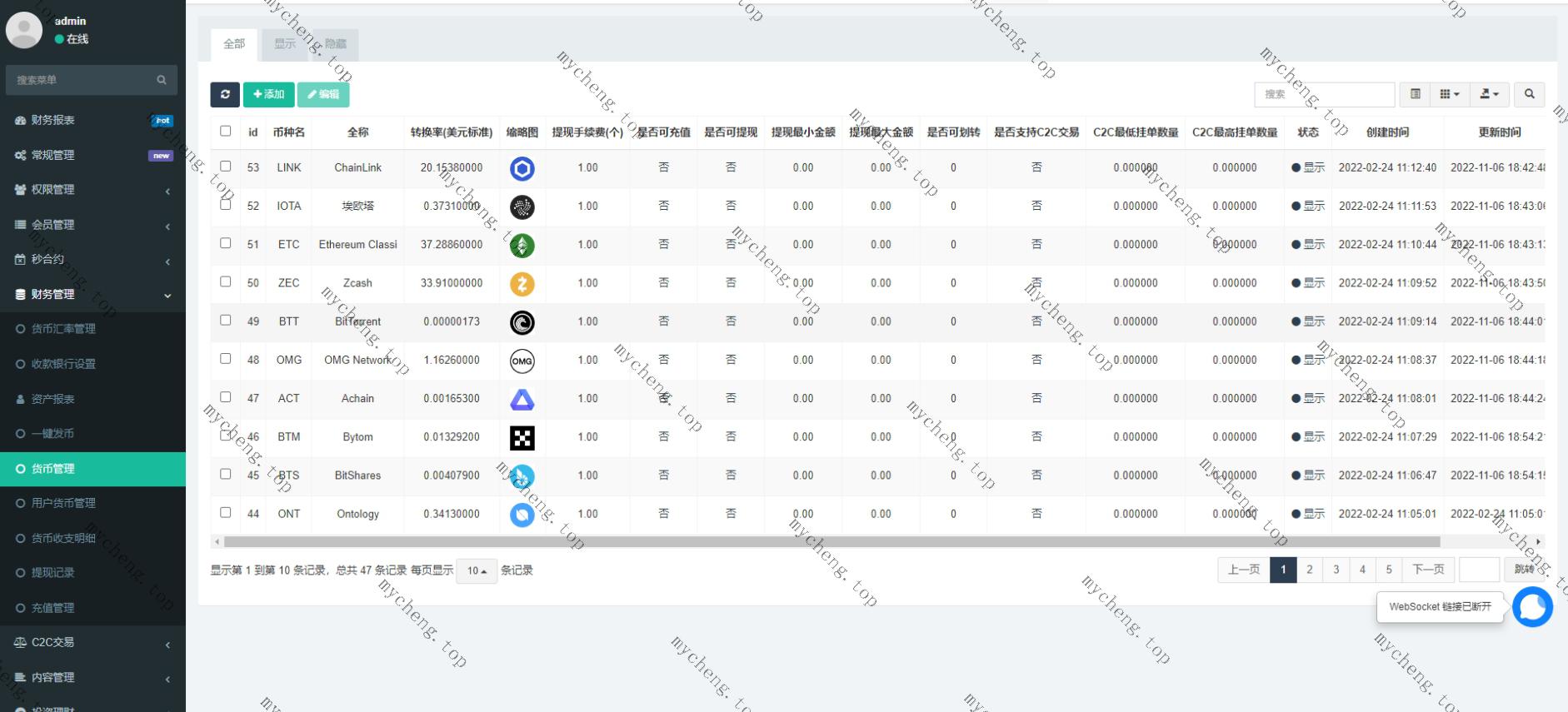Expand the 权限管理 sidebar menu

[92, 190]
